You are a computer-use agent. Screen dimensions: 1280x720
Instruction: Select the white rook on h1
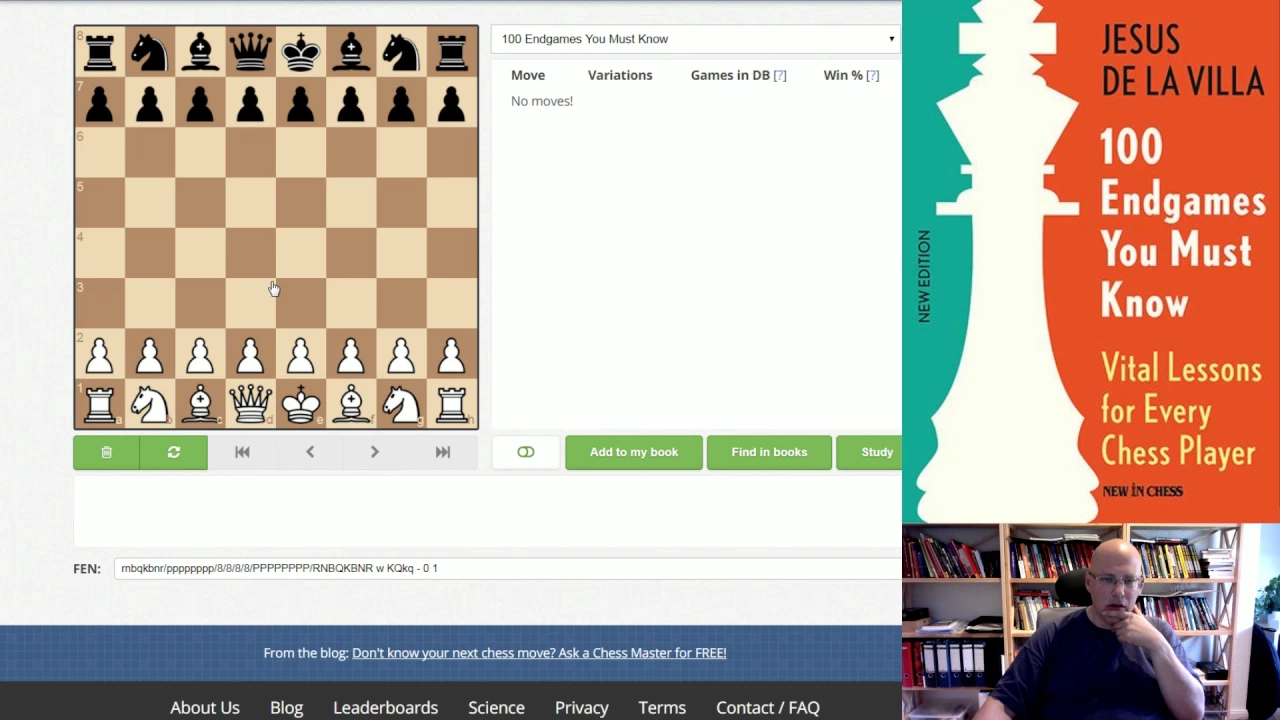pos(452,403)
